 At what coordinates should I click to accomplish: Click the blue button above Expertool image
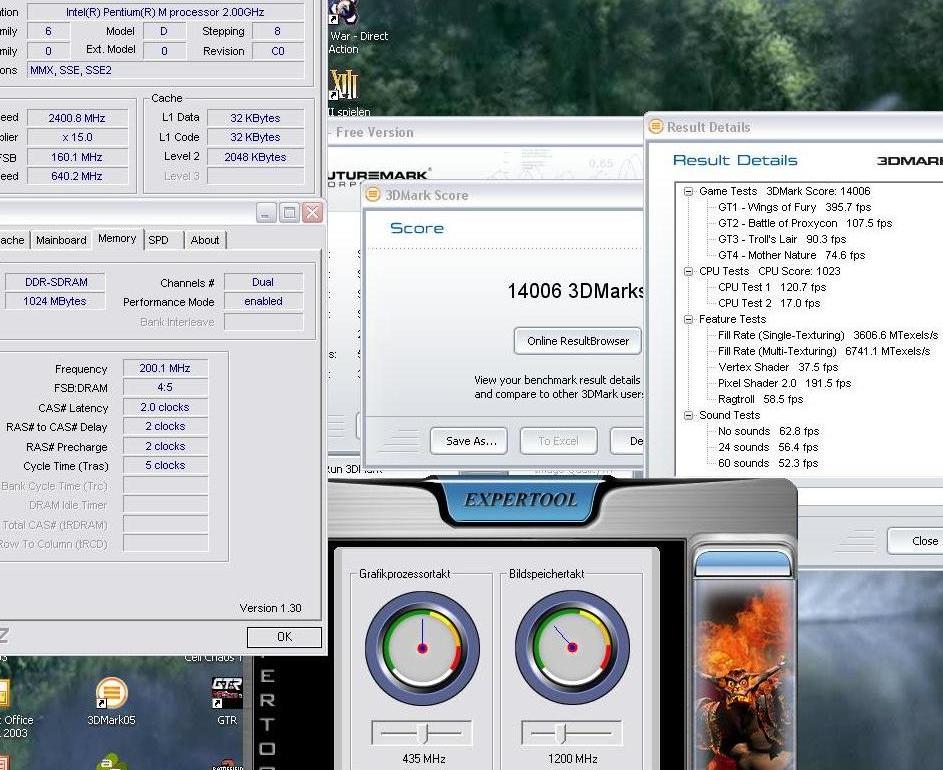(x=743, y=564)
